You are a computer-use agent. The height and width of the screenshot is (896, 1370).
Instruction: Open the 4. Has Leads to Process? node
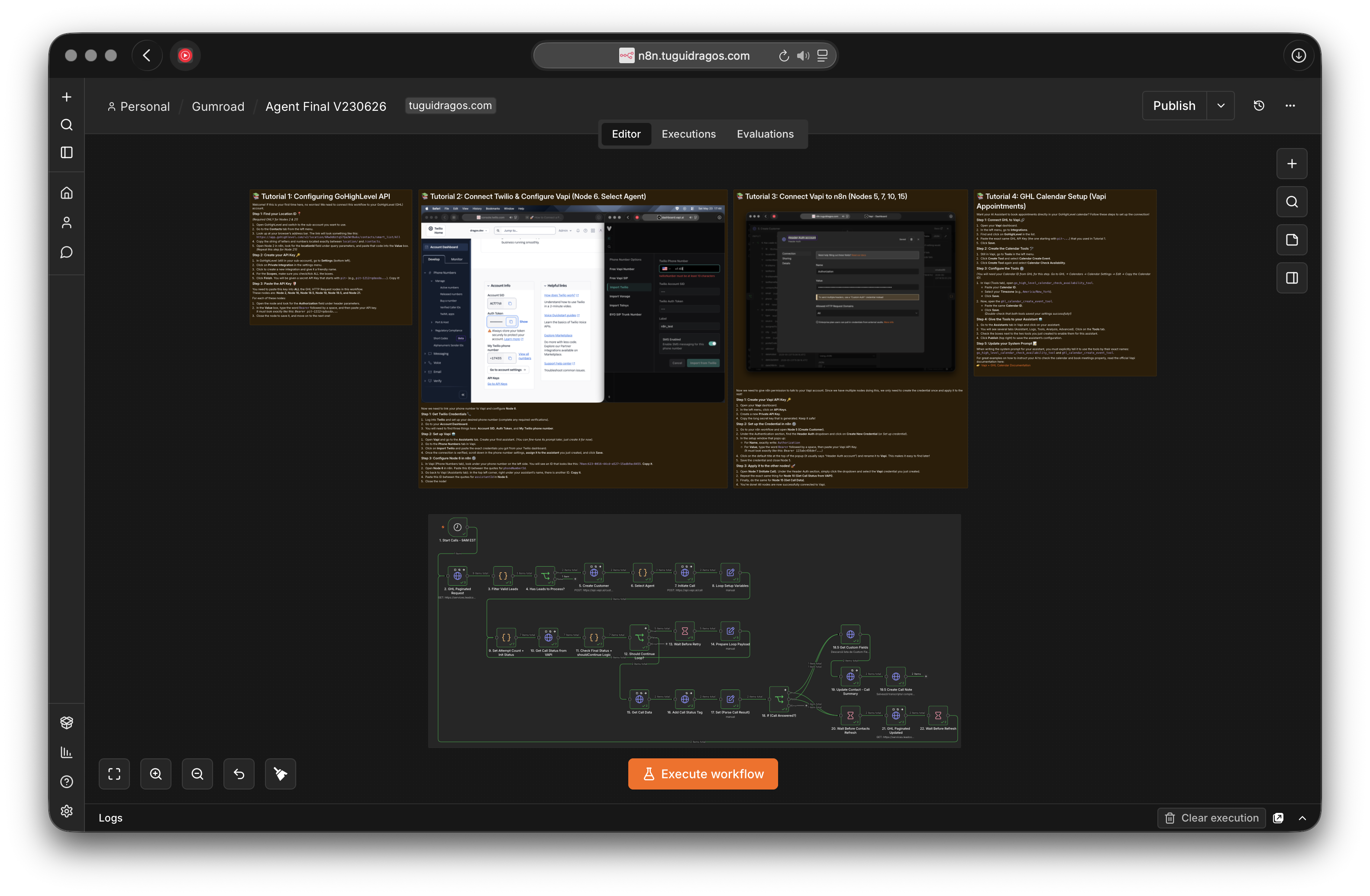[545, 575]
